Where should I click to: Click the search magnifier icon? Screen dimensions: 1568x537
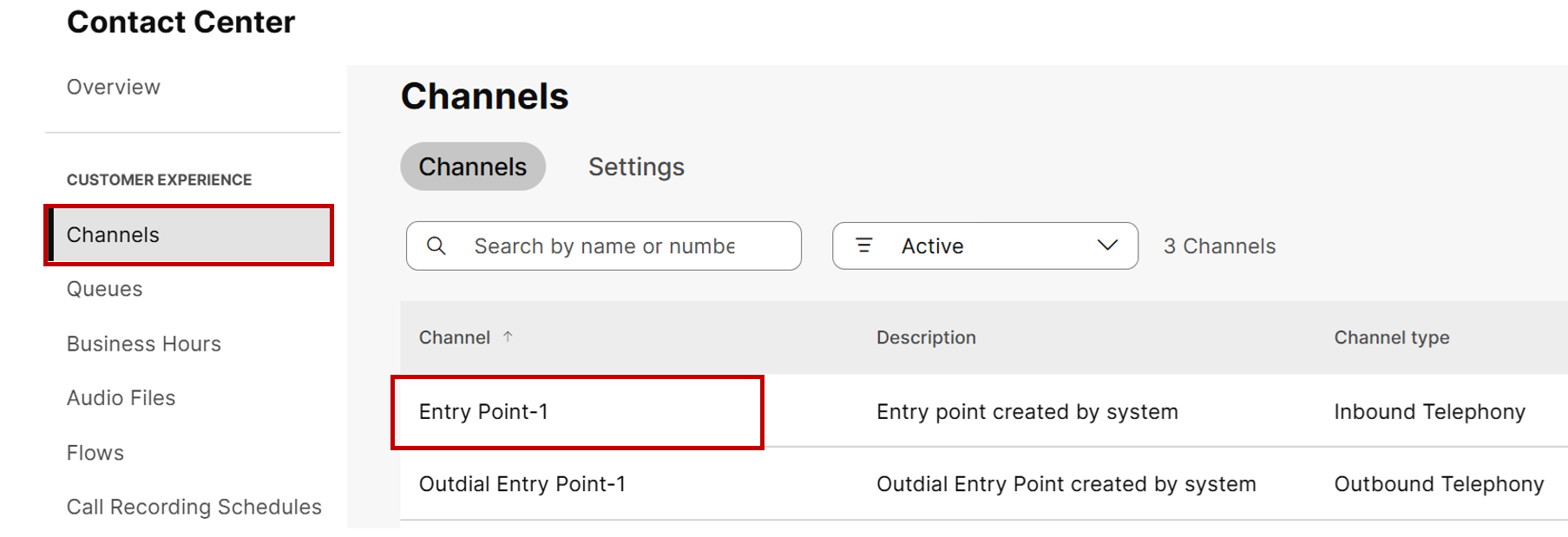[436, 246]
